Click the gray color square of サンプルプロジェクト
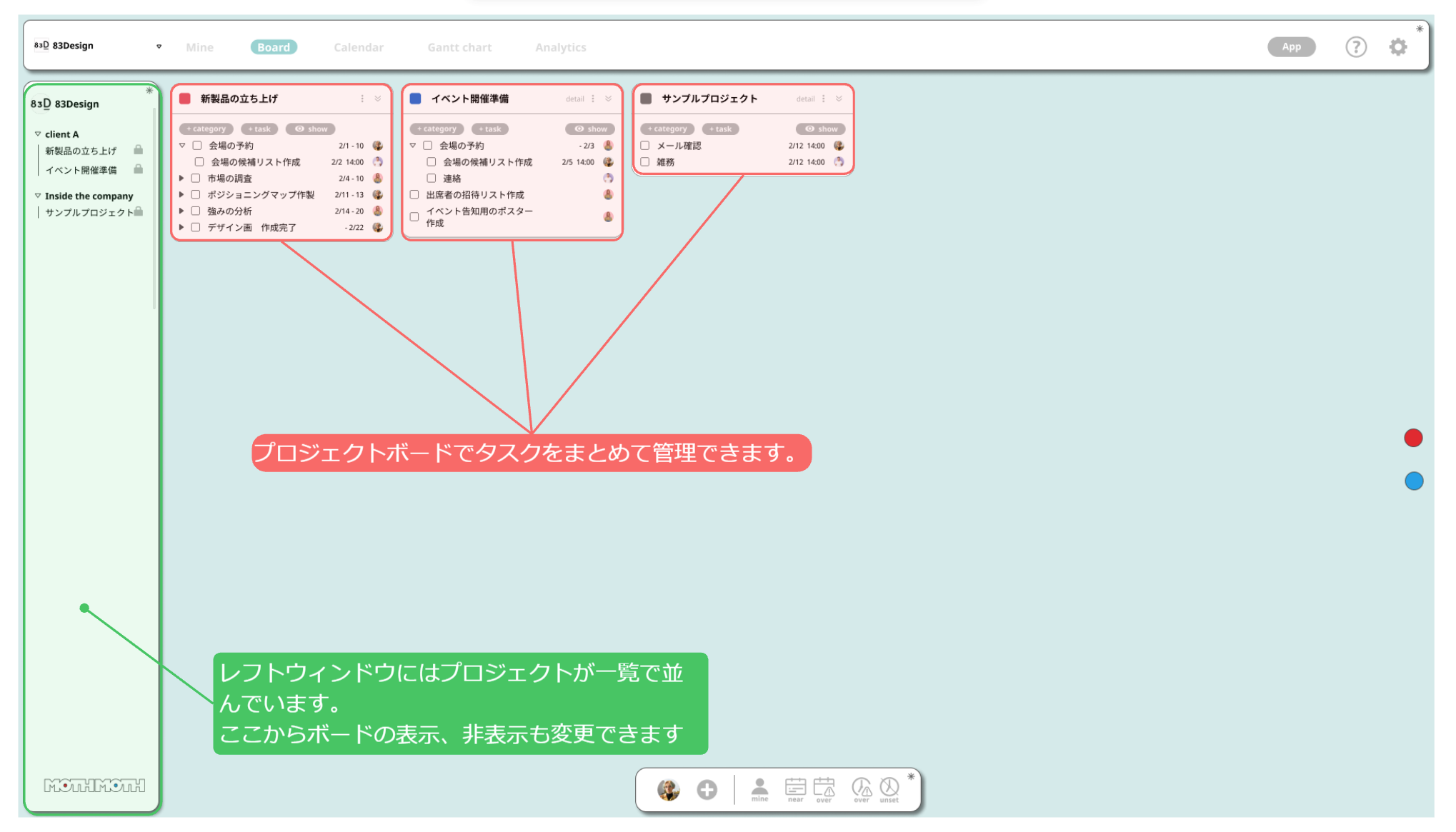 point(647,99)
